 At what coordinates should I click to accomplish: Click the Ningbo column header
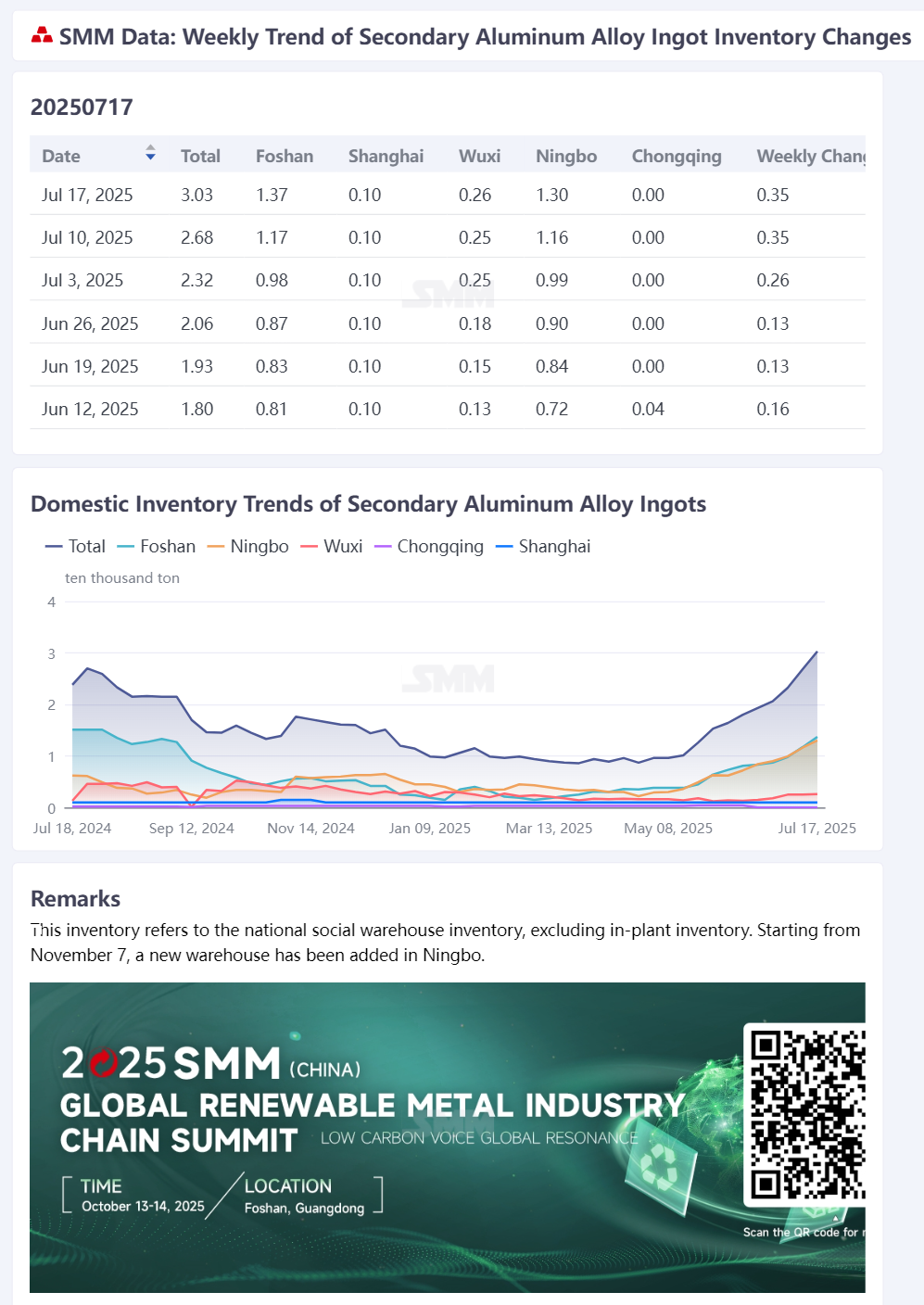point(566,156)
